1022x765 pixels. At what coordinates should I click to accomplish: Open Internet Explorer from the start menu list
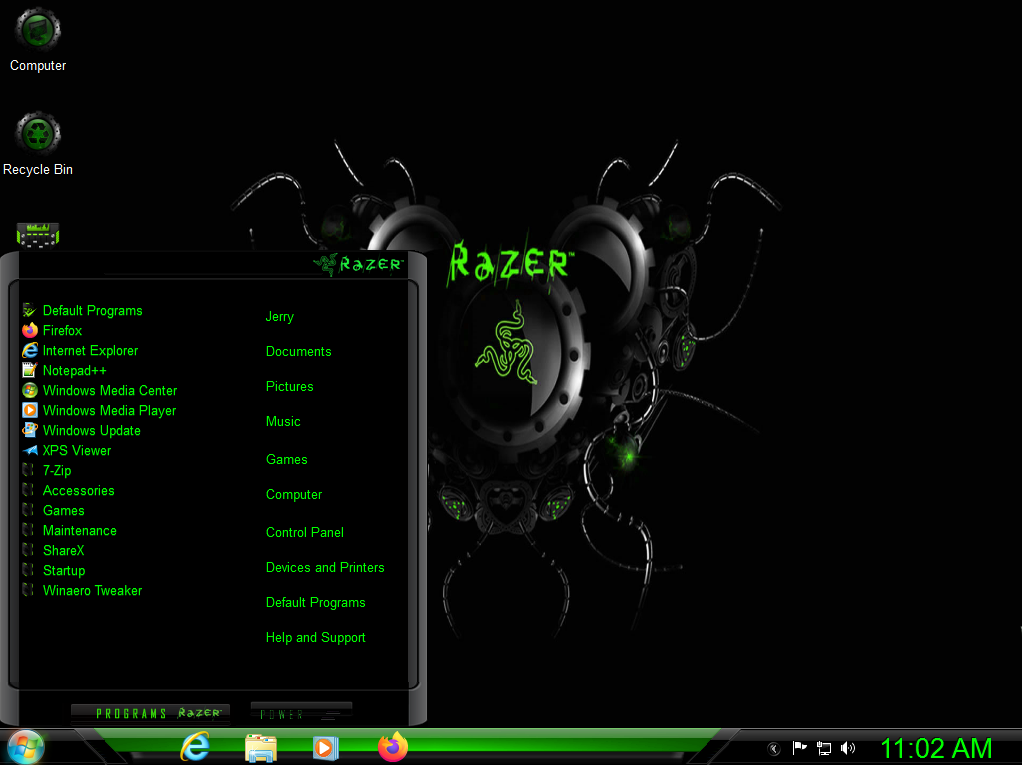[80, 351]
